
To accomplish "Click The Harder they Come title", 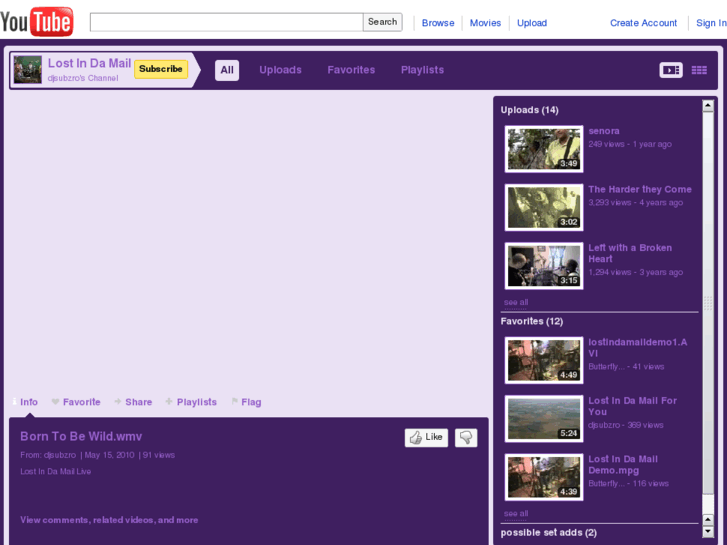I will (640, 189).
